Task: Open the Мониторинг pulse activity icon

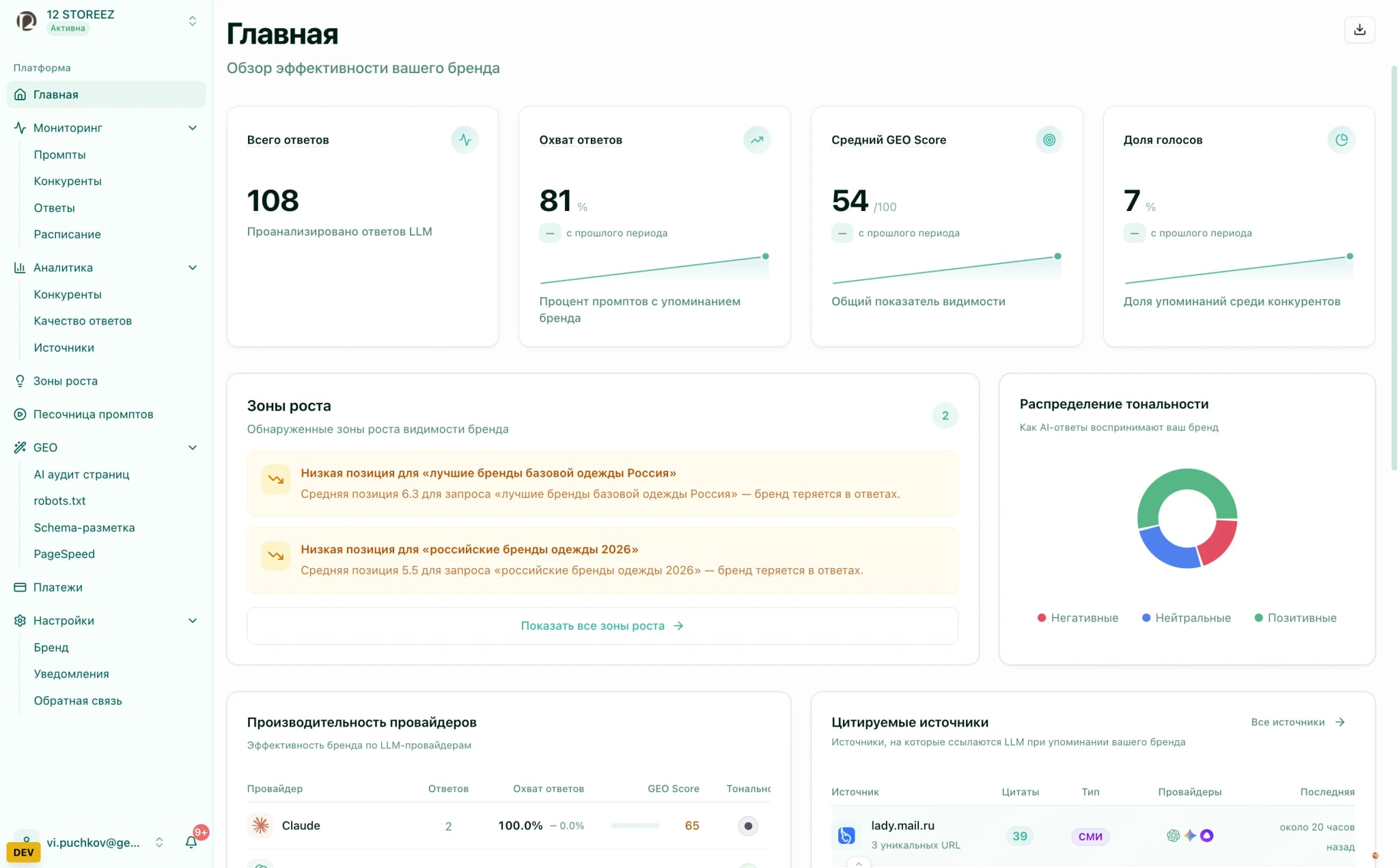Action: coord(19,128)
